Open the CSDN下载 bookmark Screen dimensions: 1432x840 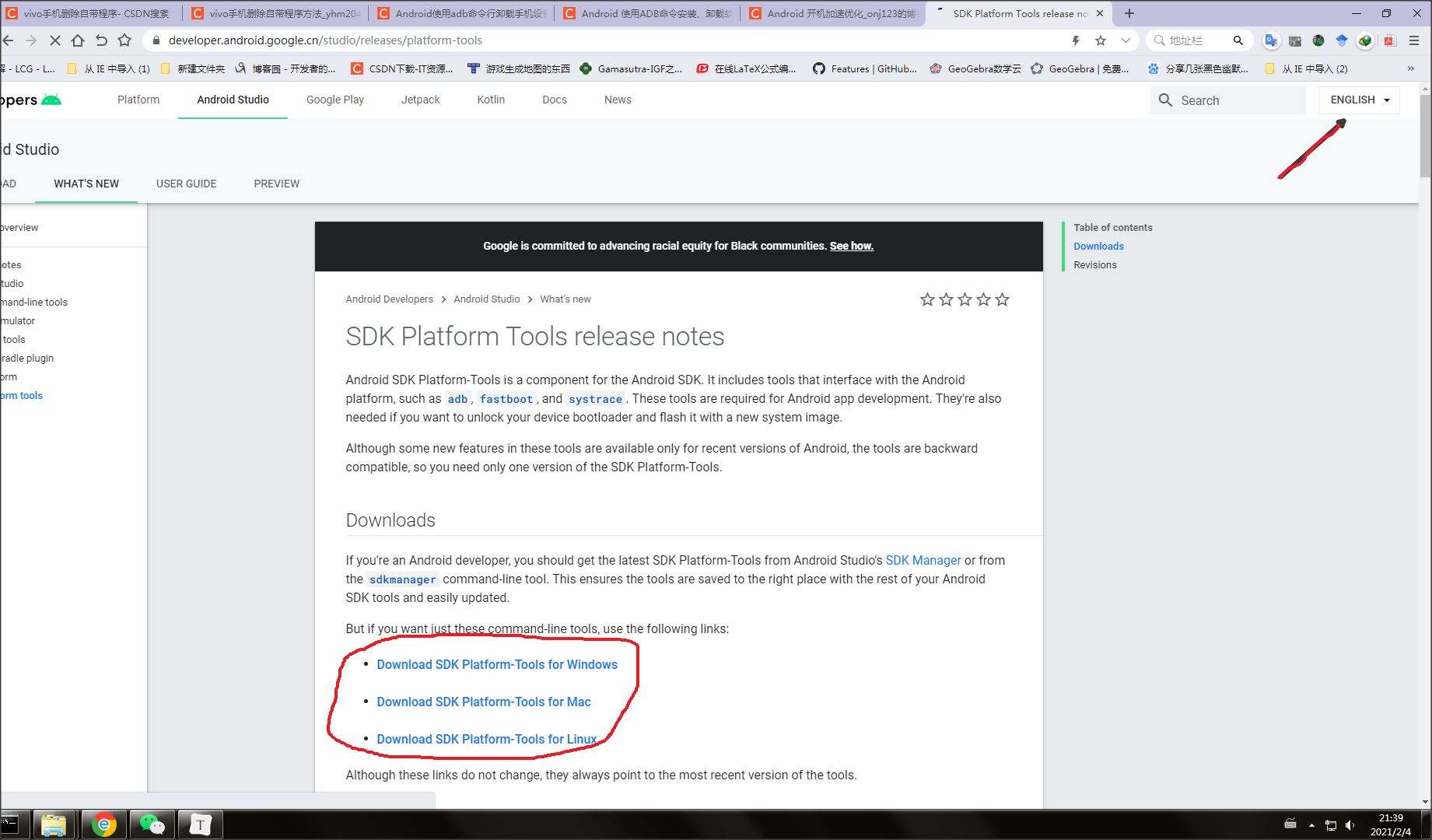402,68
